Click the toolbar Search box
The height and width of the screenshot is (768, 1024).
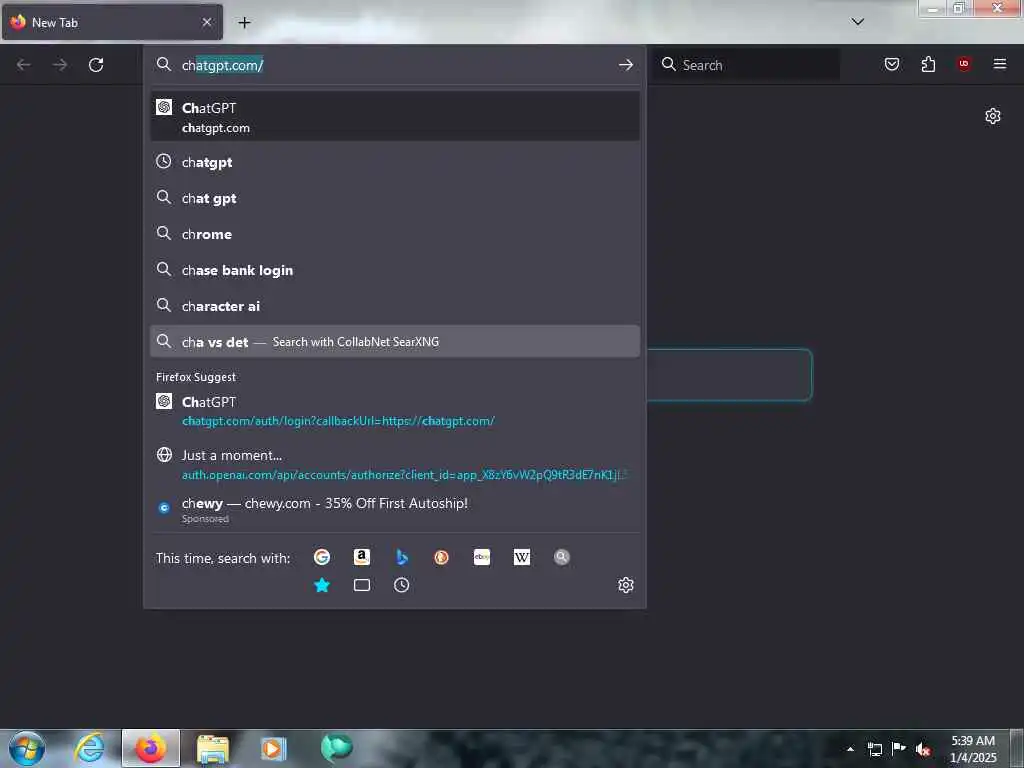(x=746, y=65)
